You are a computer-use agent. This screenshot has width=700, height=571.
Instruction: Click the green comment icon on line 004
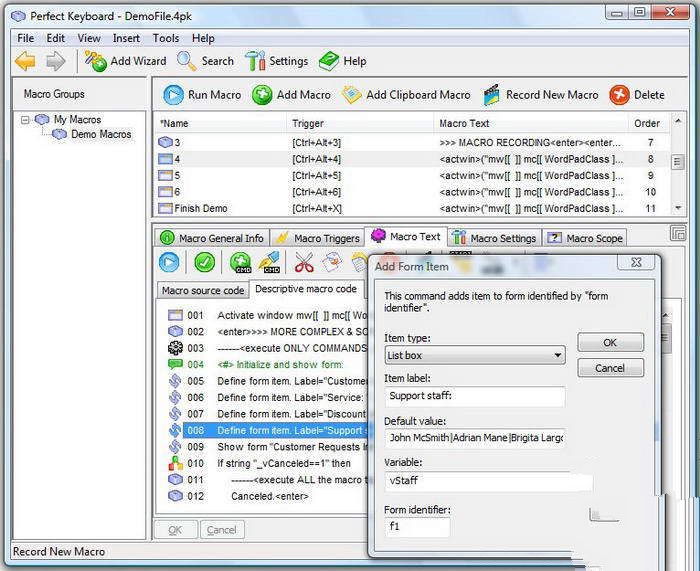click(x=175, y=364)
